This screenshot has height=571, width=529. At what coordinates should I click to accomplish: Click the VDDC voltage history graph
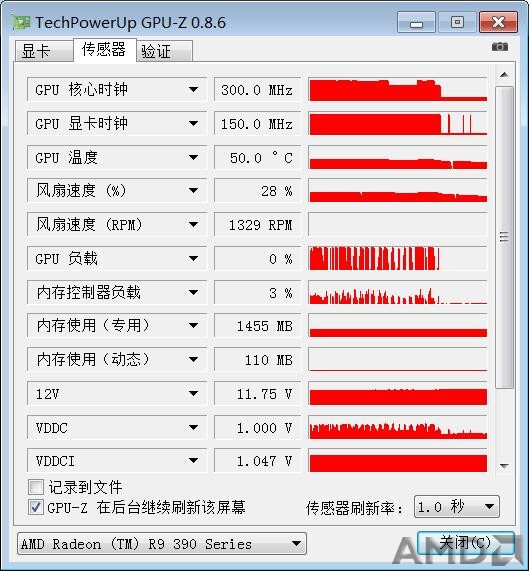[398, 427]
